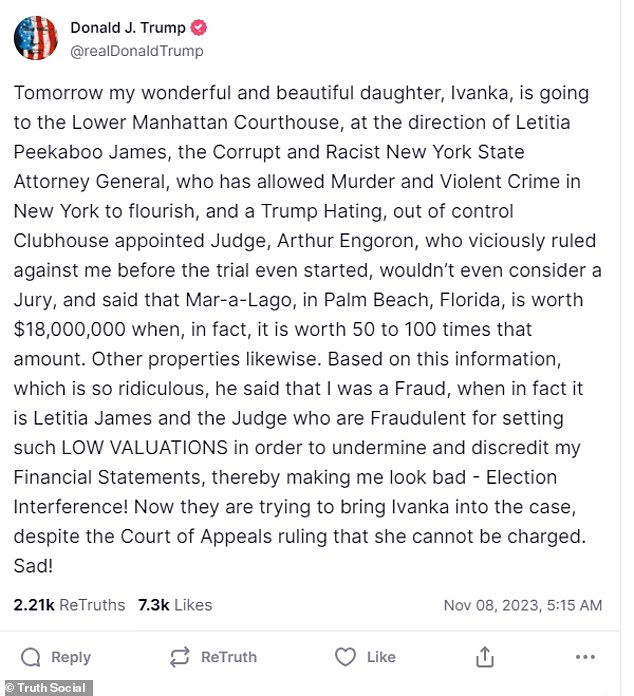Screen dimensions: 634x696
Task: View the 7.3k Likes list
Action: pyautogui.click(x=177, y=605)
